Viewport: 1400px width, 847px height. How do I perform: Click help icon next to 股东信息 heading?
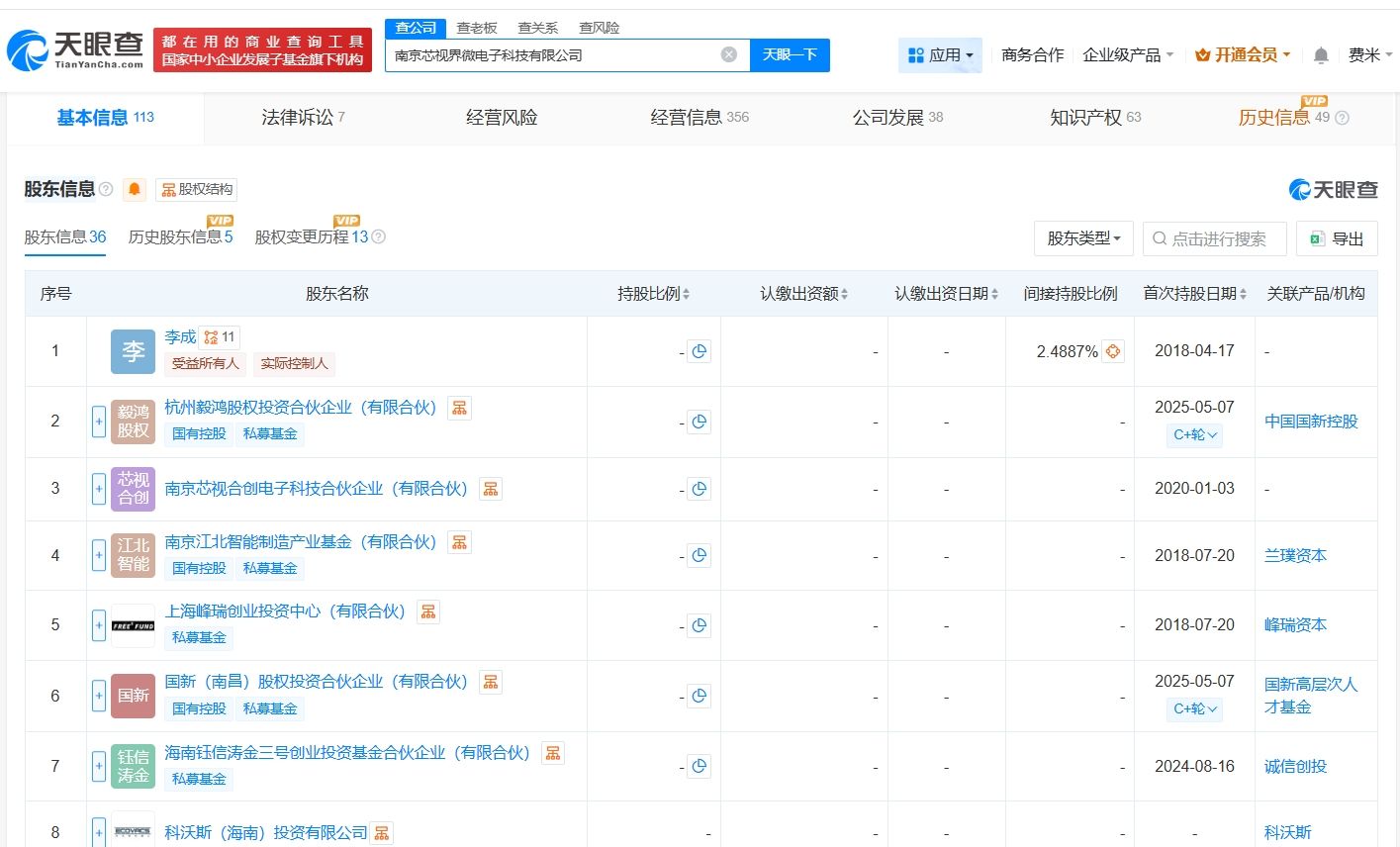click(106, 189)
